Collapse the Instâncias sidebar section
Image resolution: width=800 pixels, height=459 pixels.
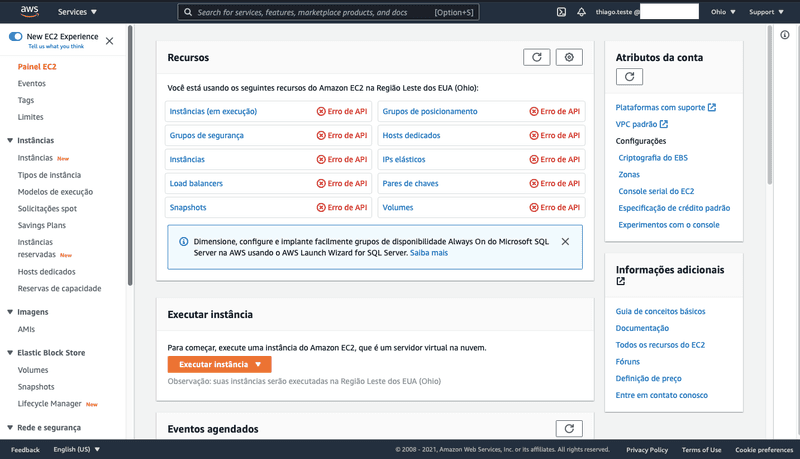10,140
